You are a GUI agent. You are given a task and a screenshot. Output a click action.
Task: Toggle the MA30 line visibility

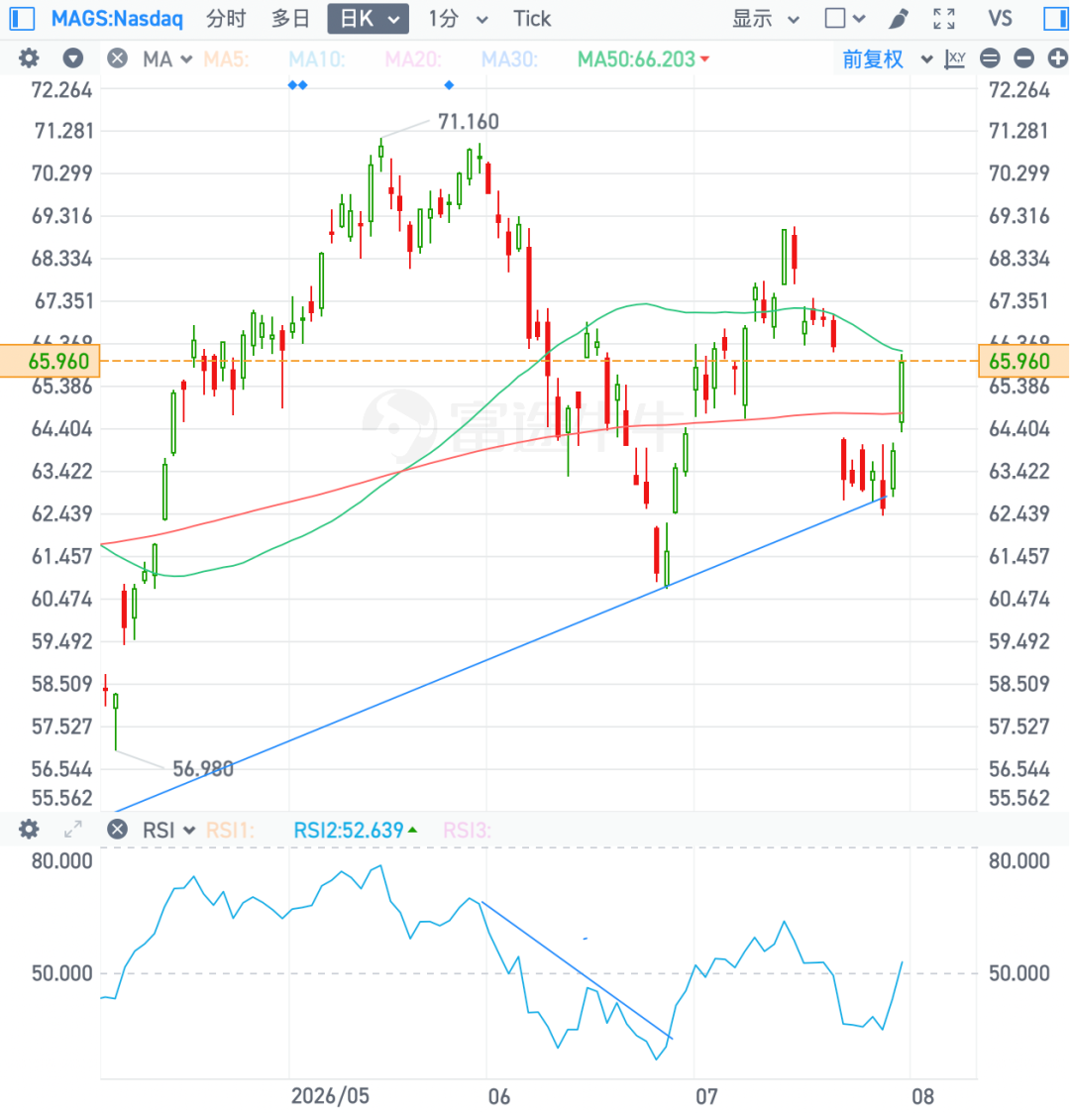(509, 58)
